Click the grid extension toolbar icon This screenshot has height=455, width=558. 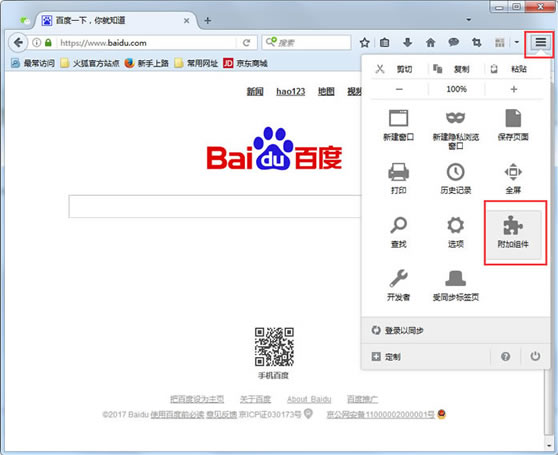[500, 43]
